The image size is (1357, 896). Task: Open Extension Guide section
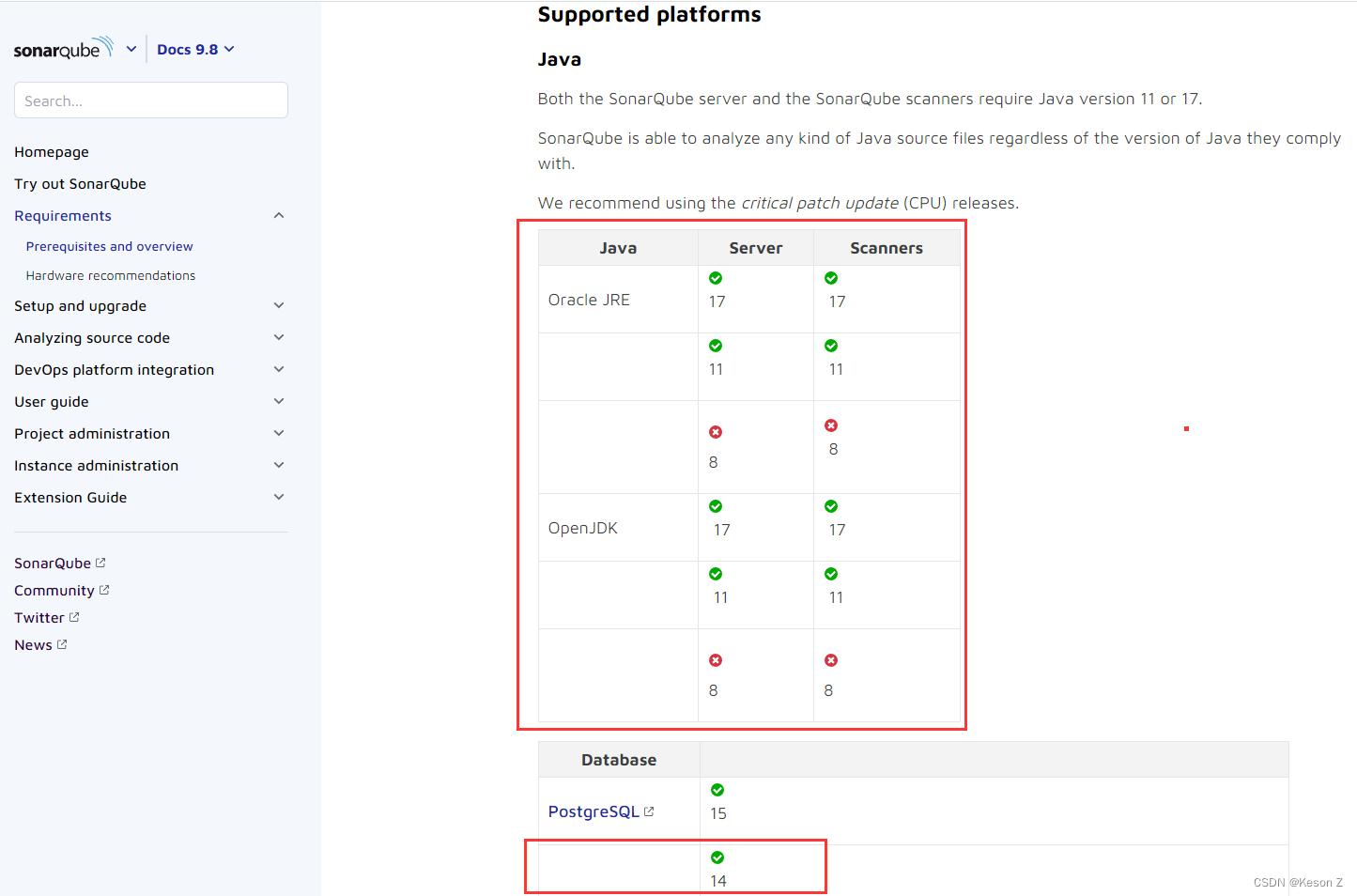pyautogui.click(x=70, y=498)
